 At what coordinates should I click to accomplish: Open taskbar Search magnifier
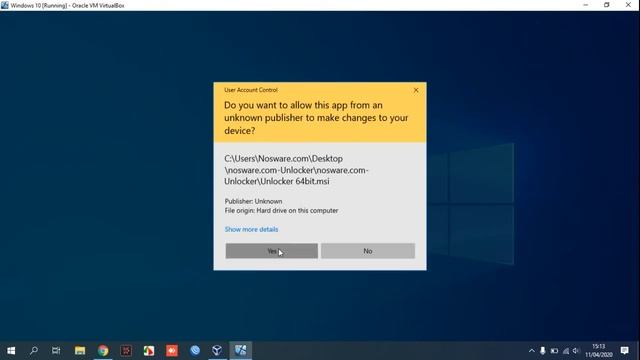click(x=34, y=351)
